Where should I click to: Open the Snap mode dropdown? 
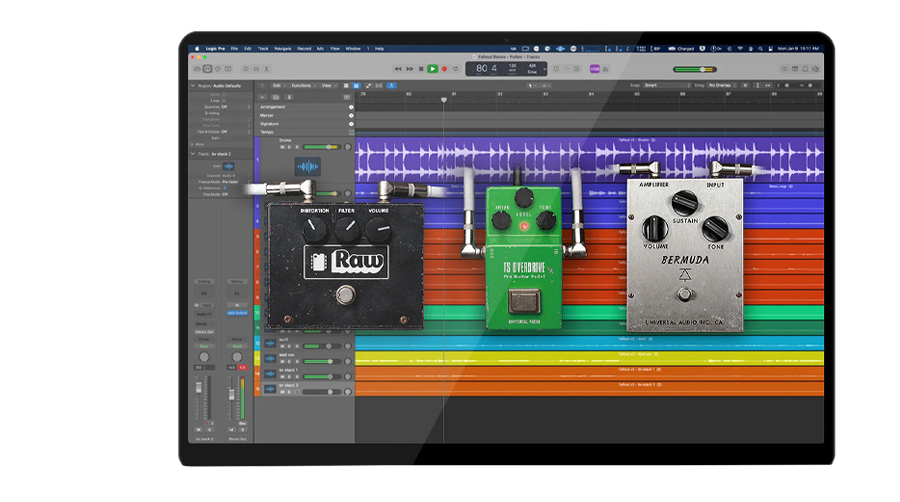pyautogui.click(x=665, y=86)
